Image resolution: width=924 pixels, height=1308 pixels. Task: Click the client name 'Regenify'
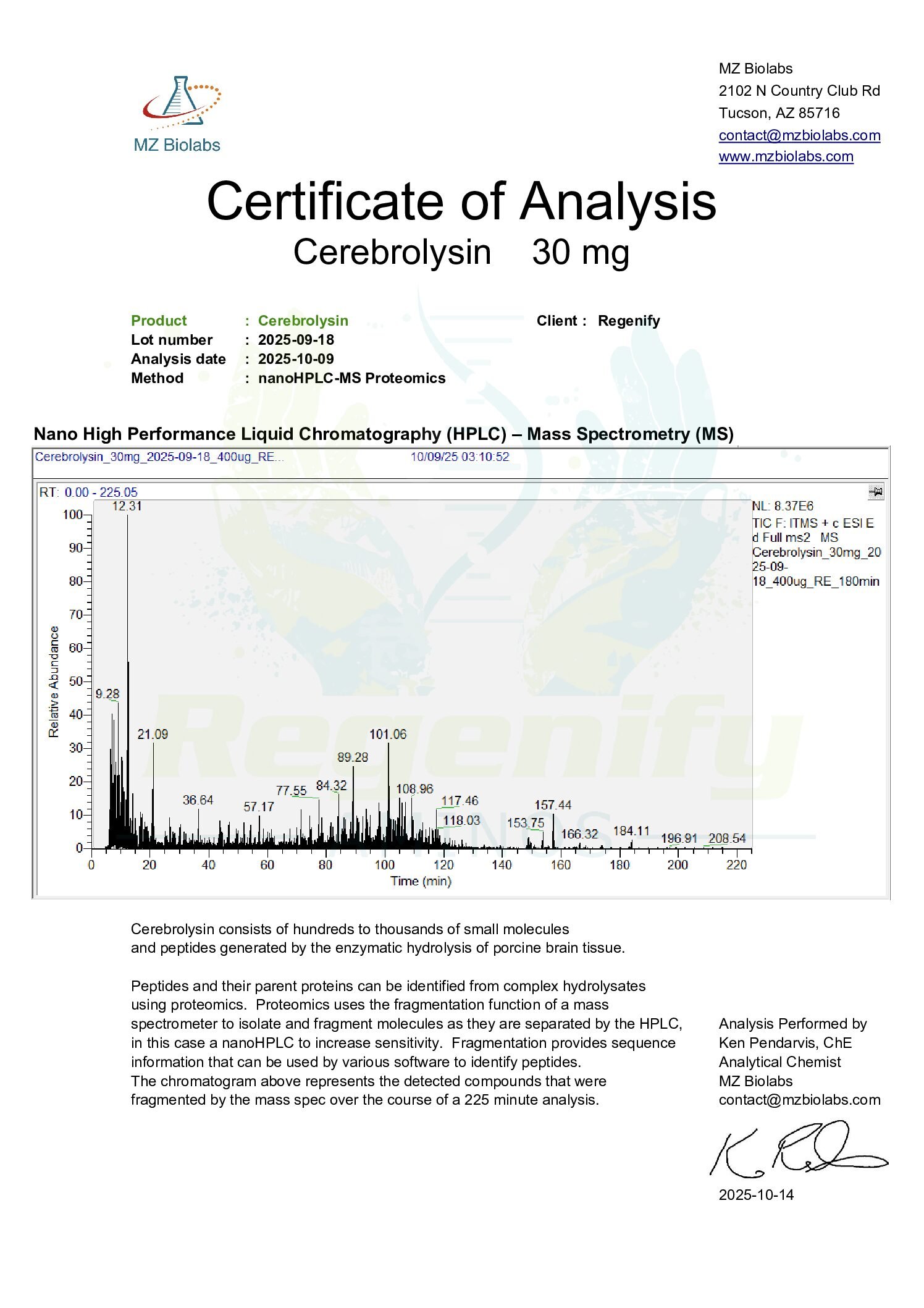(629, 321)
